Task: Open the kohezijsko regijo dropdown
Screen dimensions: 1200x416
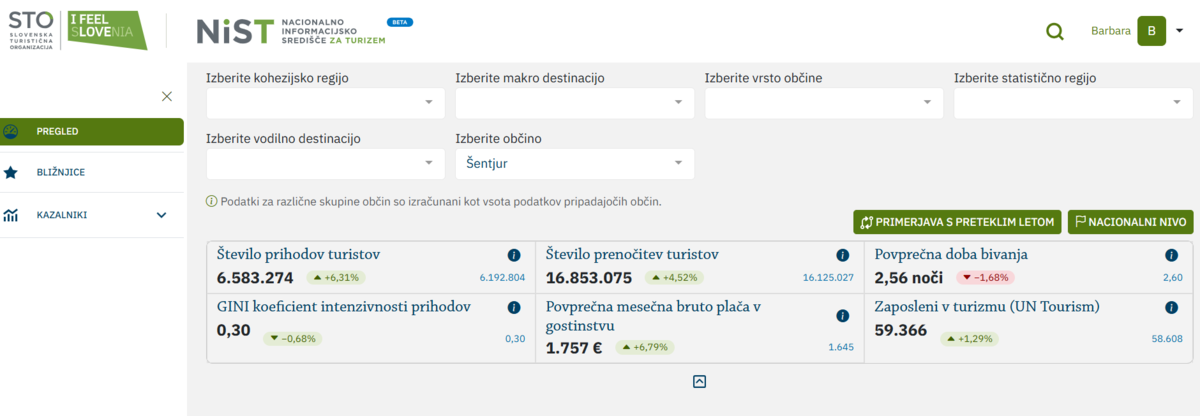Action: [x=325, y=102]
